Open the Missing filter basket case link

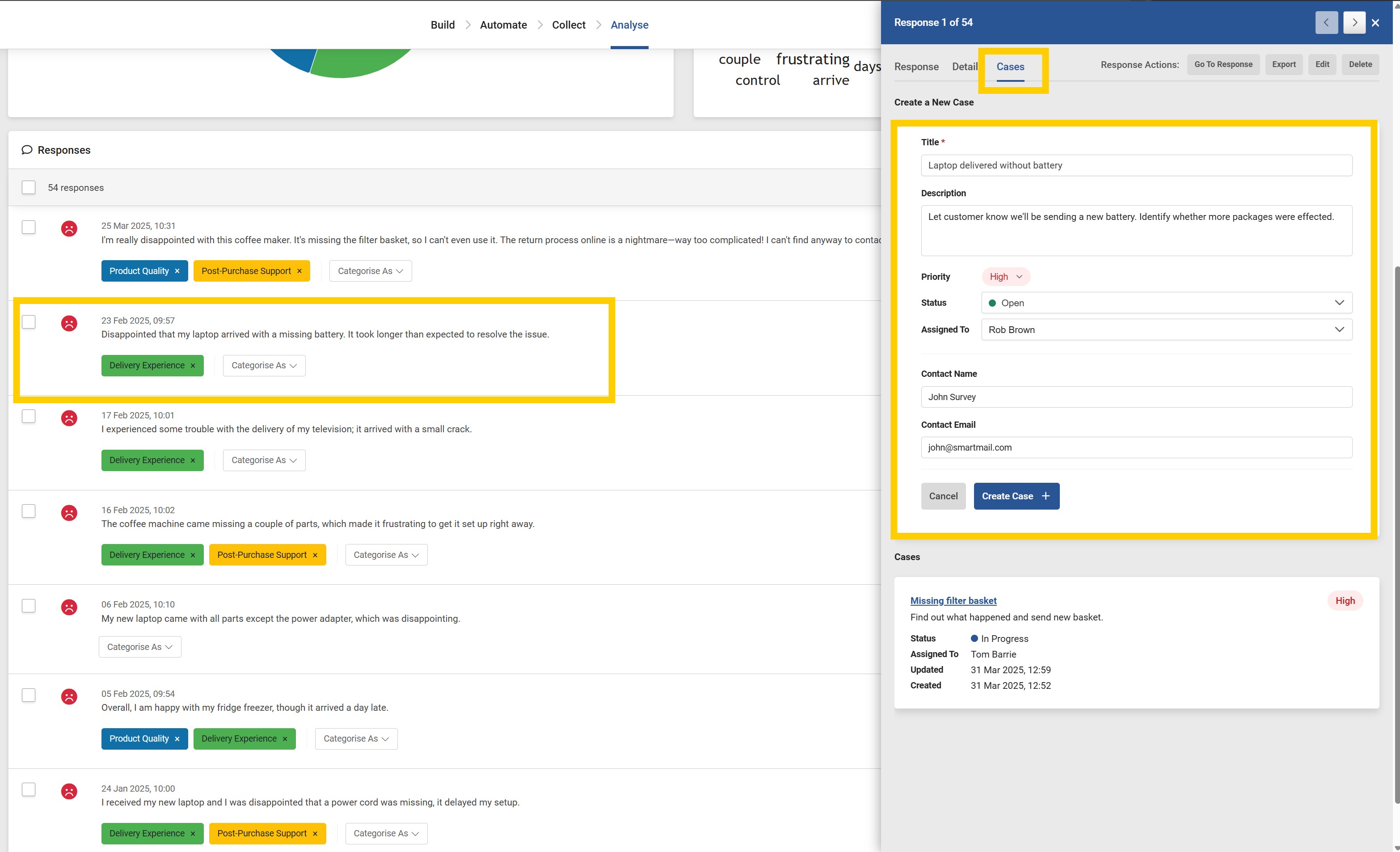[953, 601]
